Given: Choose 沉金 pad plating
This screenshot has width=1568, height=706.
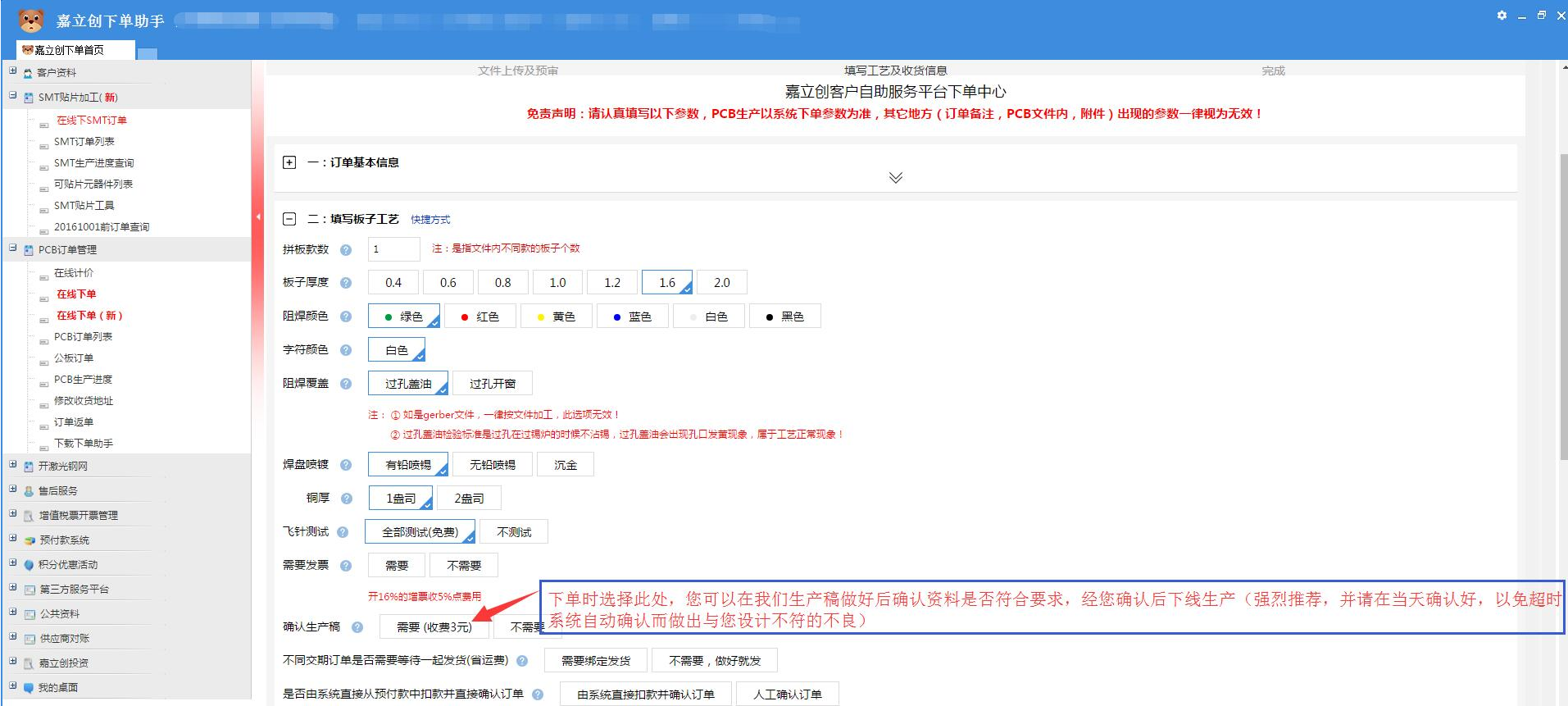Looking at the screenshot, I should (x=566, y=465).
